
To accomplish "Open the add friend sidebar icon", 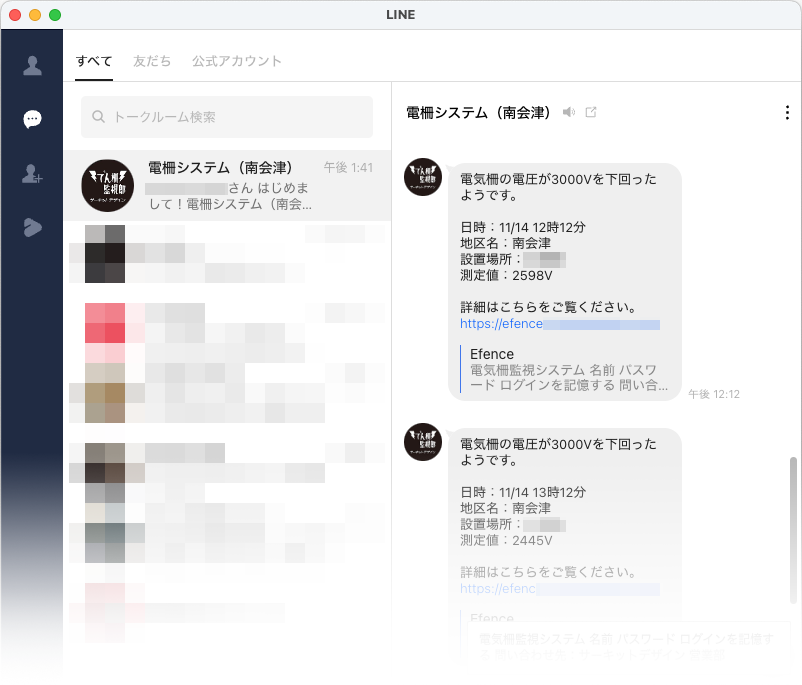I will [32, 173].
